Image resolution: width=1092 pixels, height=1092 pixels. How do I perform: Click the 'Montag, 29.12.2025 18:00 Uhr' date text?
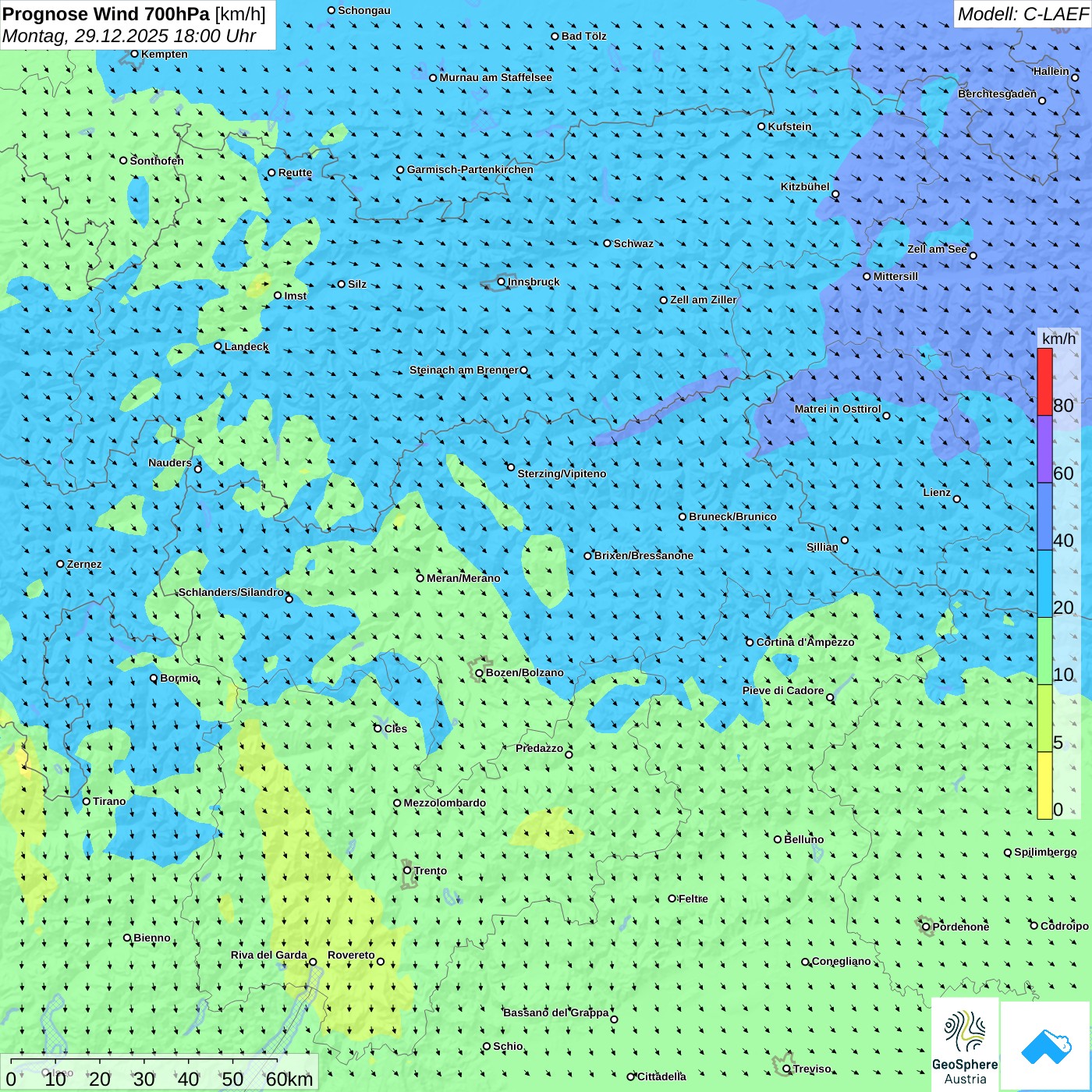(129, 36)
